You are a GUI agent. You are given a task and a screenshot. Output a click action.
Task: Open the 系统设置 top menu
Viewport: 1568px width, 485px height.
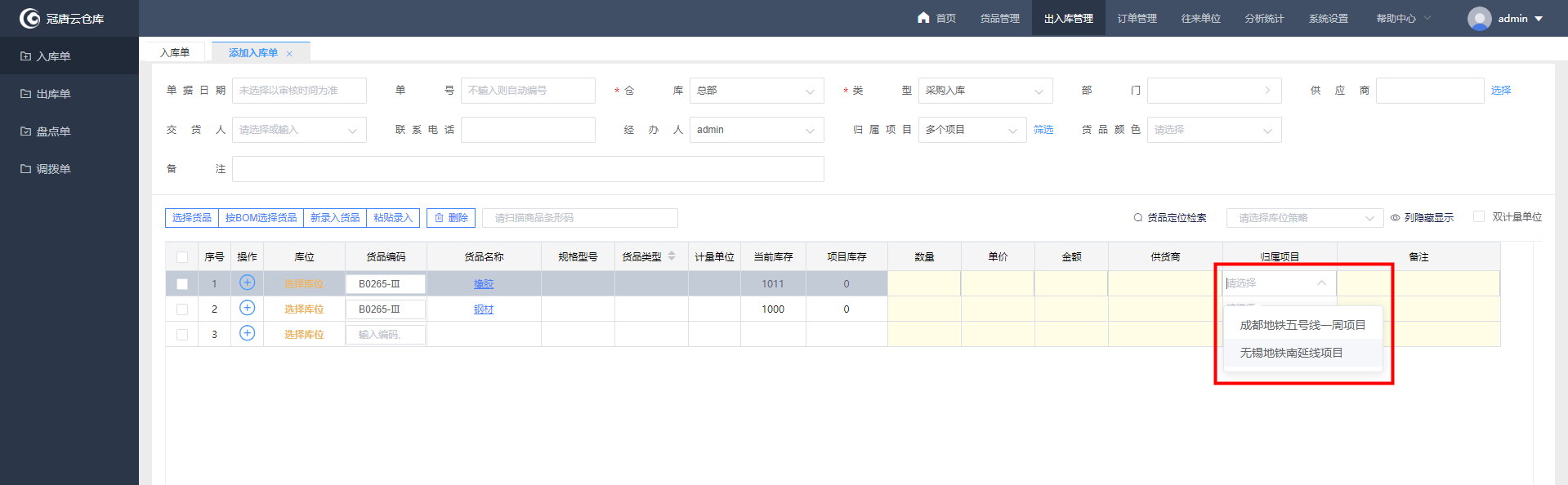coord(1328,19)
